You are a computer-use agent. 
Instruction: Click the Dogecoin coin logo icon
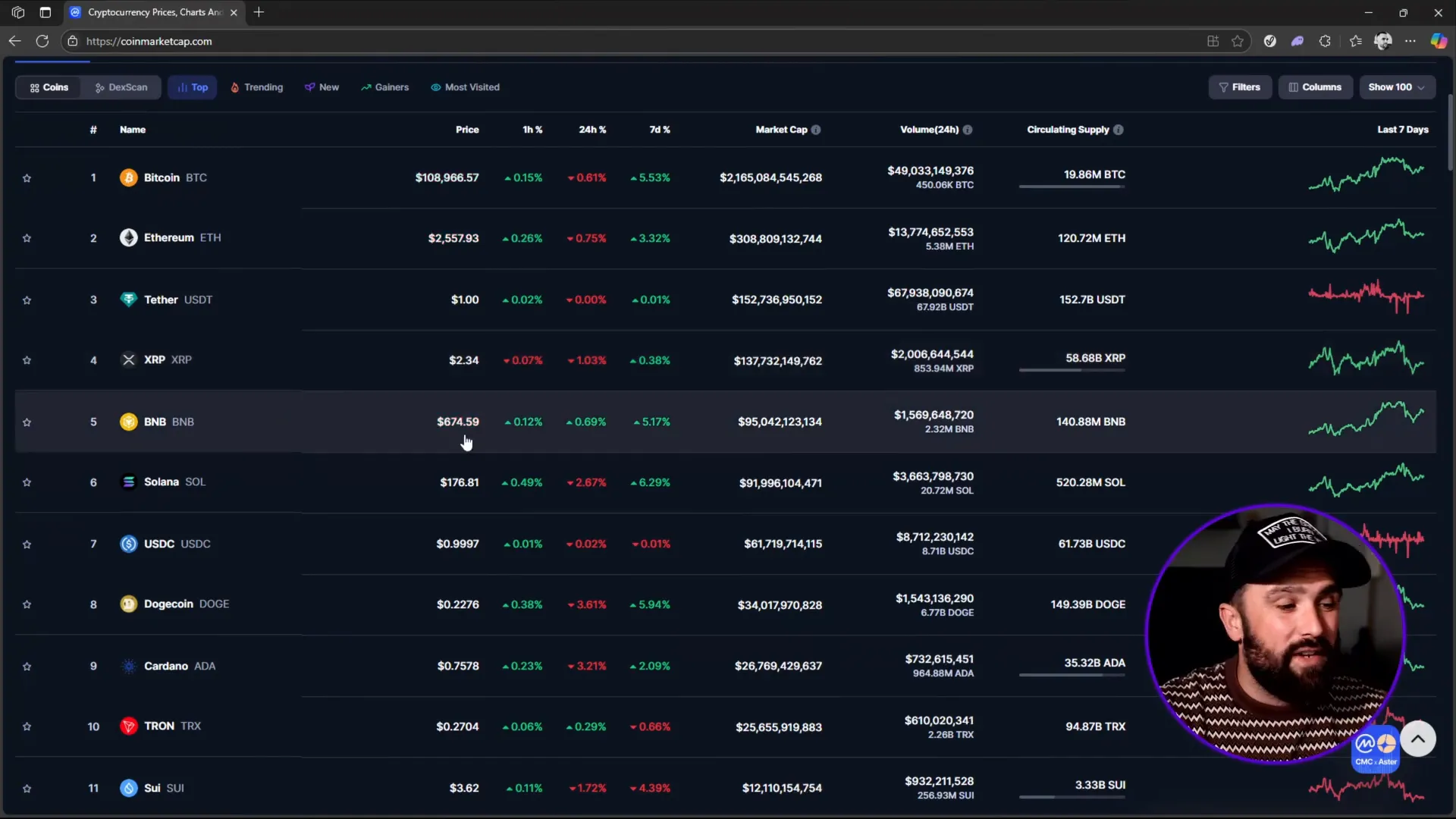pyautogui.click(x=128, y=604)
